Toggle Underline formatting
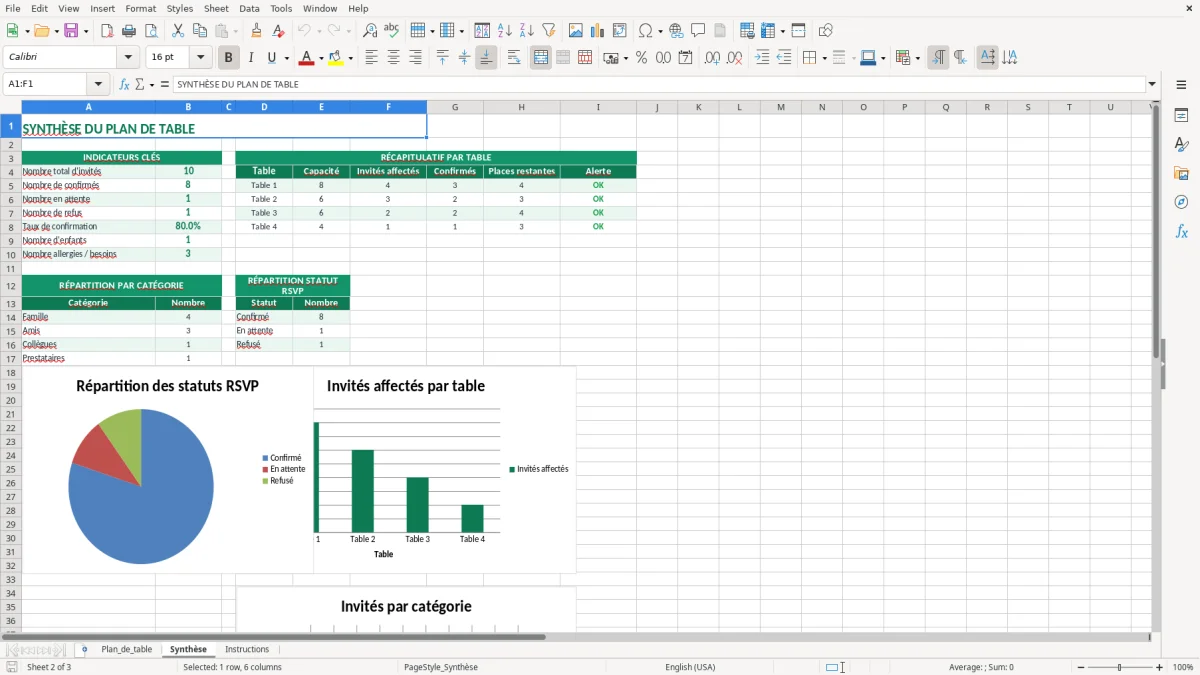This screenshot has width=1200, height=675. 272,58
